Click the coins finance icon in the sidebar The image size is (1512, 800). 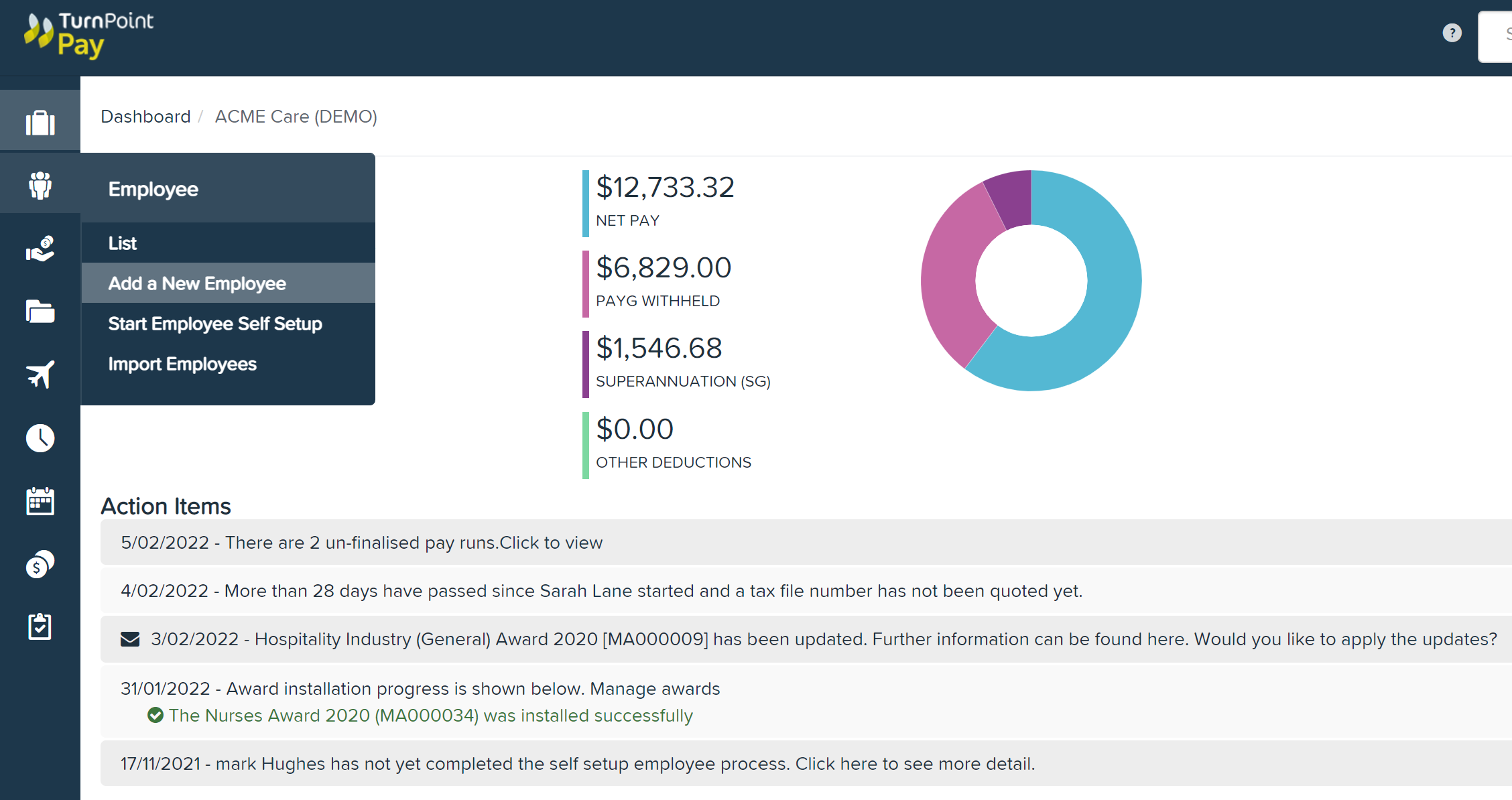click(x=40, y=563)
